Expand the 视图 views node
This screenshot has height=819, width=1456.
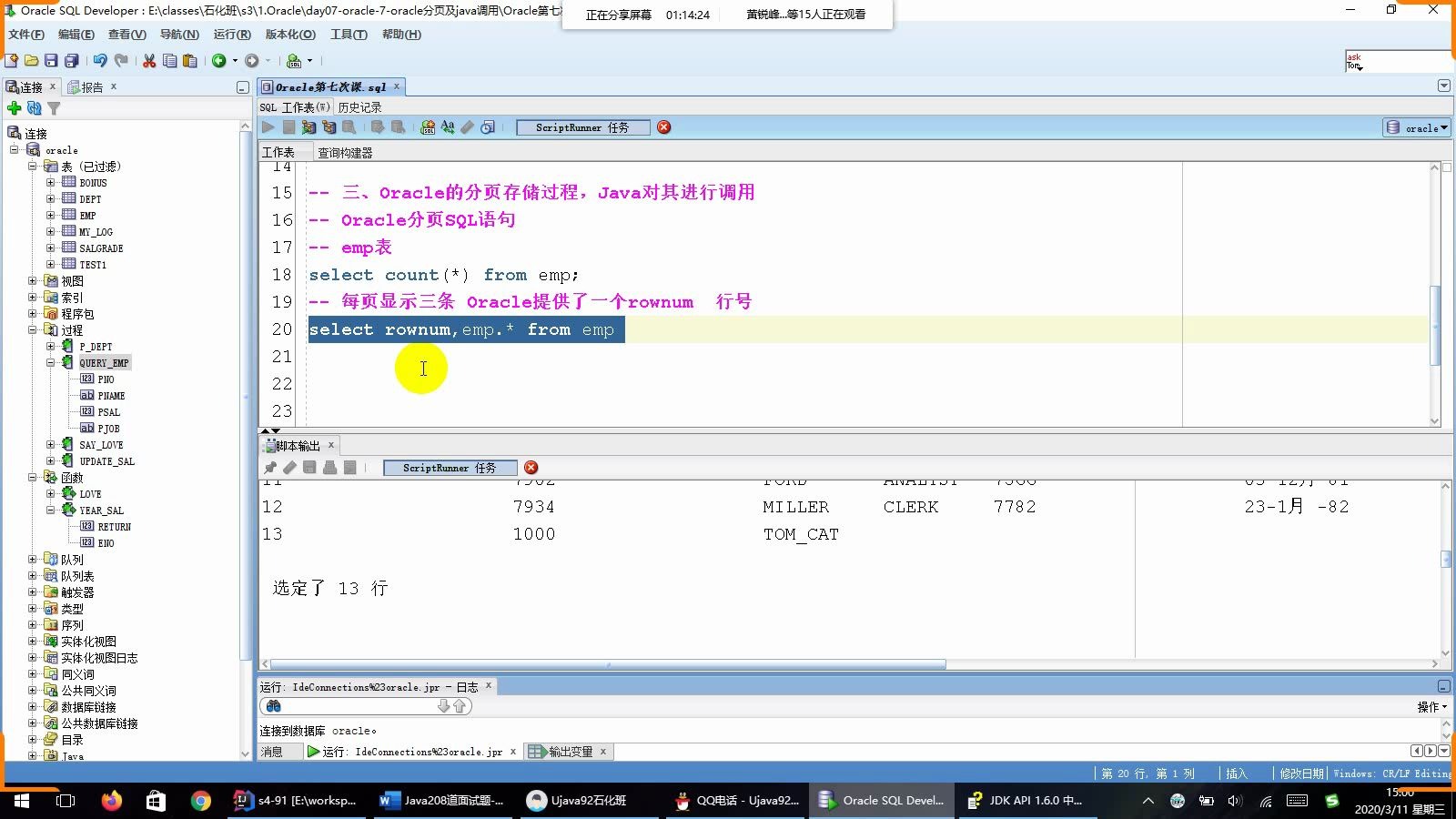click(x=33, y=281)
